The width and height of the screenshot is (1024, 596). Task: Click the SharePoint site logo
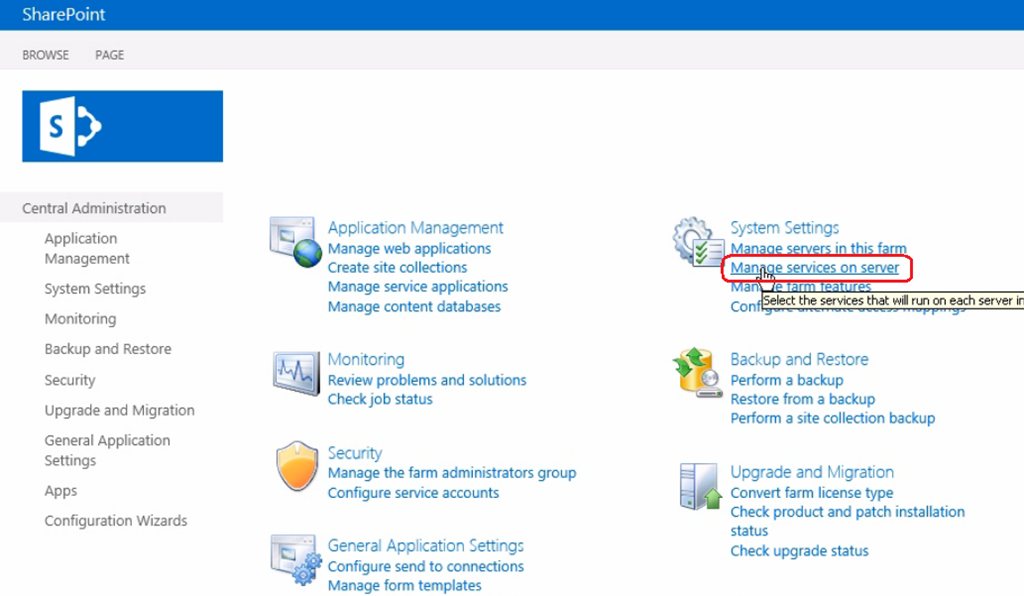click(x=122, y=126)
